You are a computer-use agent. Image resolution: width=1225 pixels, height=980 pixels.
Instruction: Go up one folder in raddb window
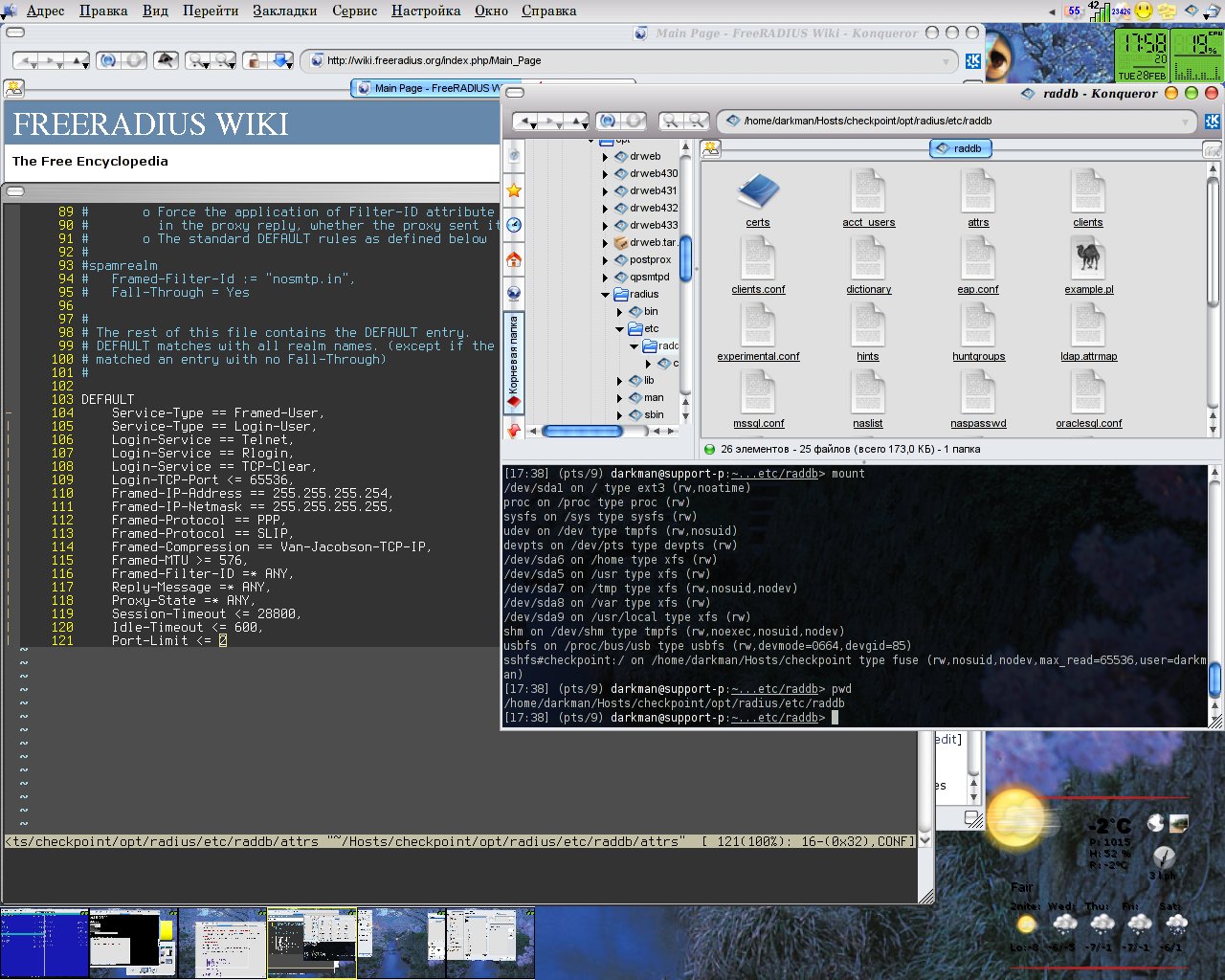(x=575, y=122)
